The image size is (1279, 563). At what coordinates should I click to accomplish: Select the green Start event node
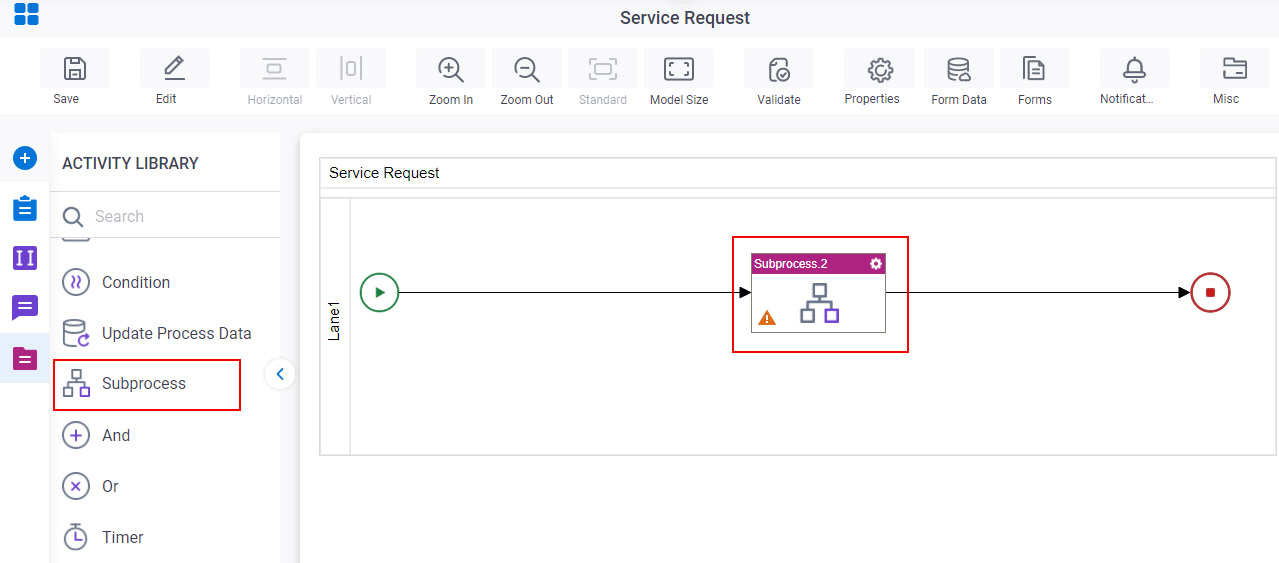(x=379, y=293)
